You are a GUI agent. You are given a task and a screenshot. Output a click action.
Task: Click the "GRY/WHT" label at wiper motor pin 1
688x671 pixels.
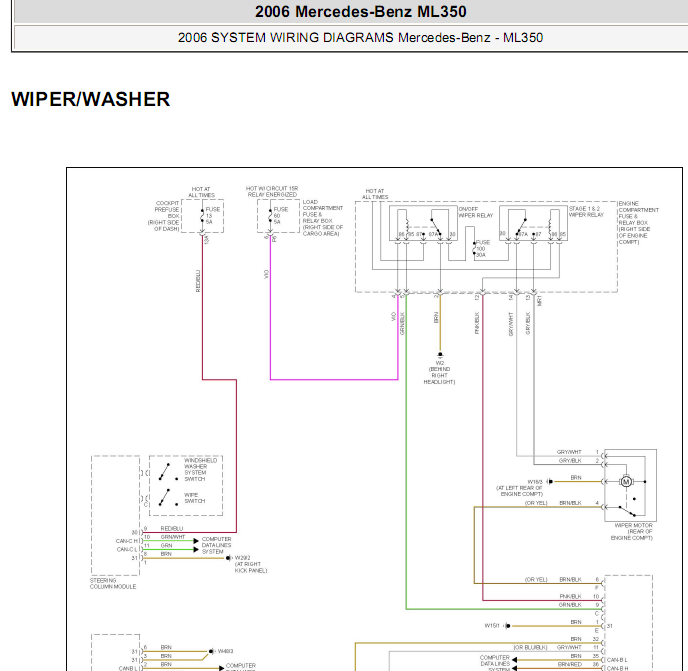(x=569, y=452)
